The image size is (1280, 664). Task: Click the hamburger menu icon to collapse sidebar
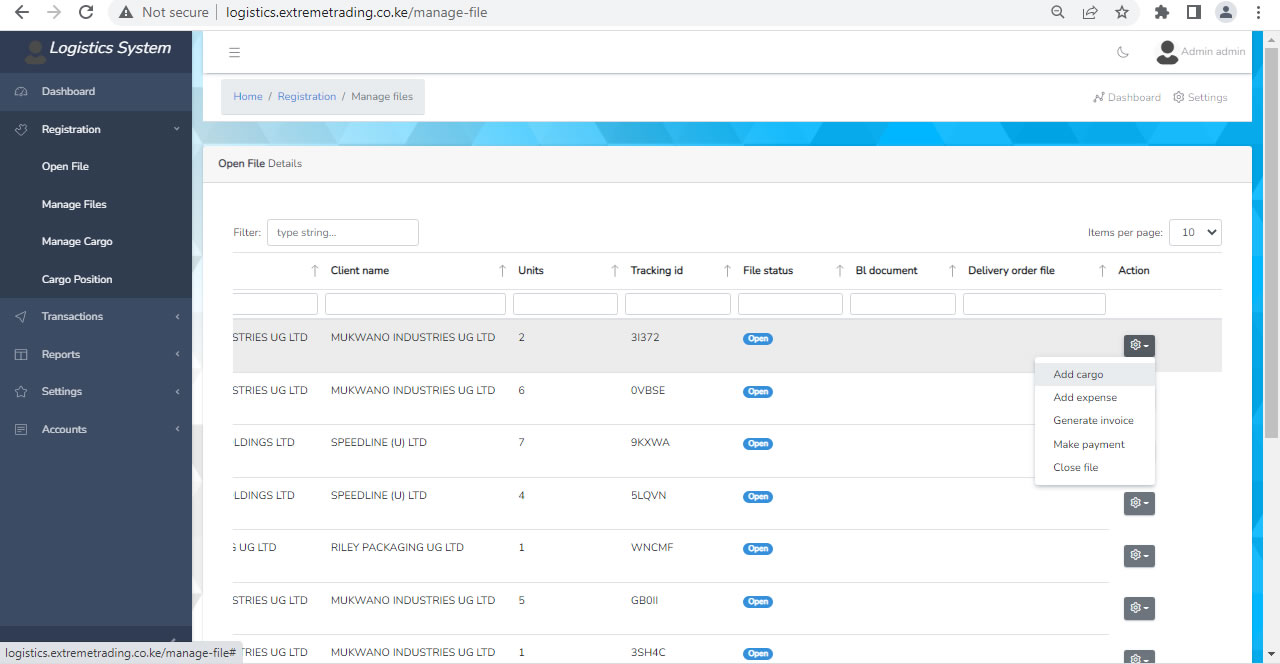pos(235,53)
